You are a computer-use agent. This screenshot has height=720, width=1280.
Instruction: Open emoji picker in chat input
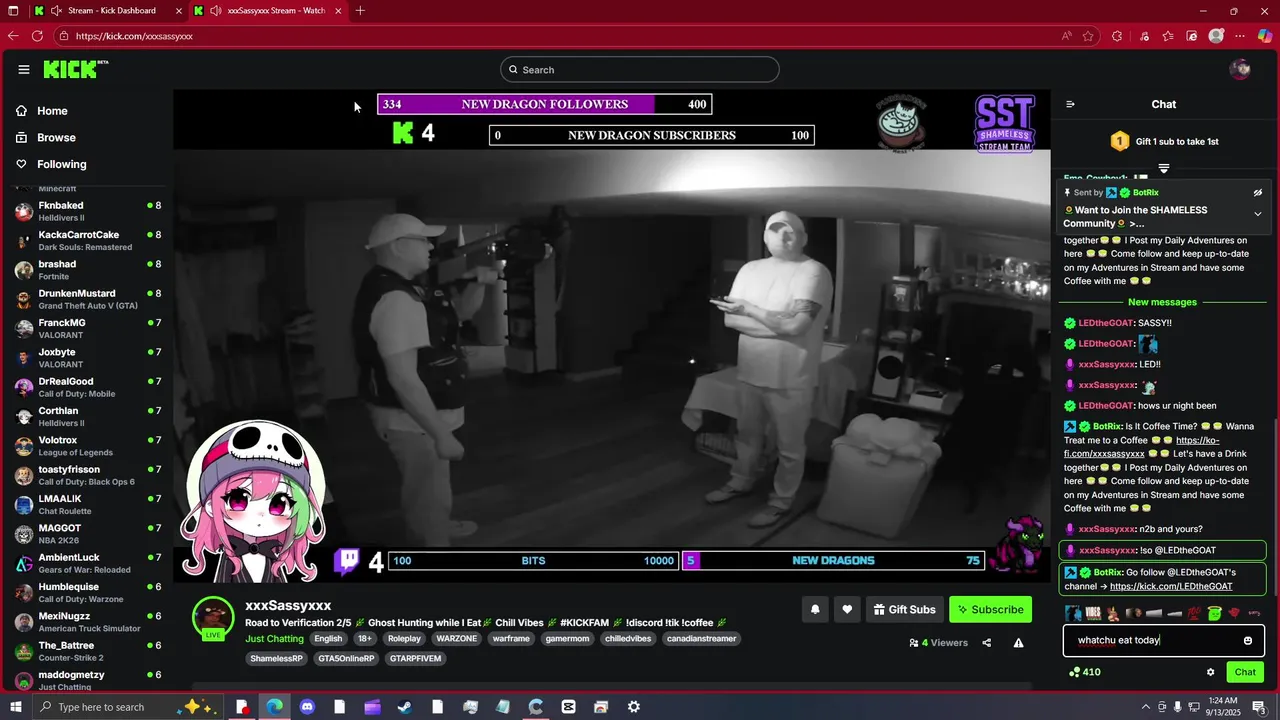[x=1248, y=640]
